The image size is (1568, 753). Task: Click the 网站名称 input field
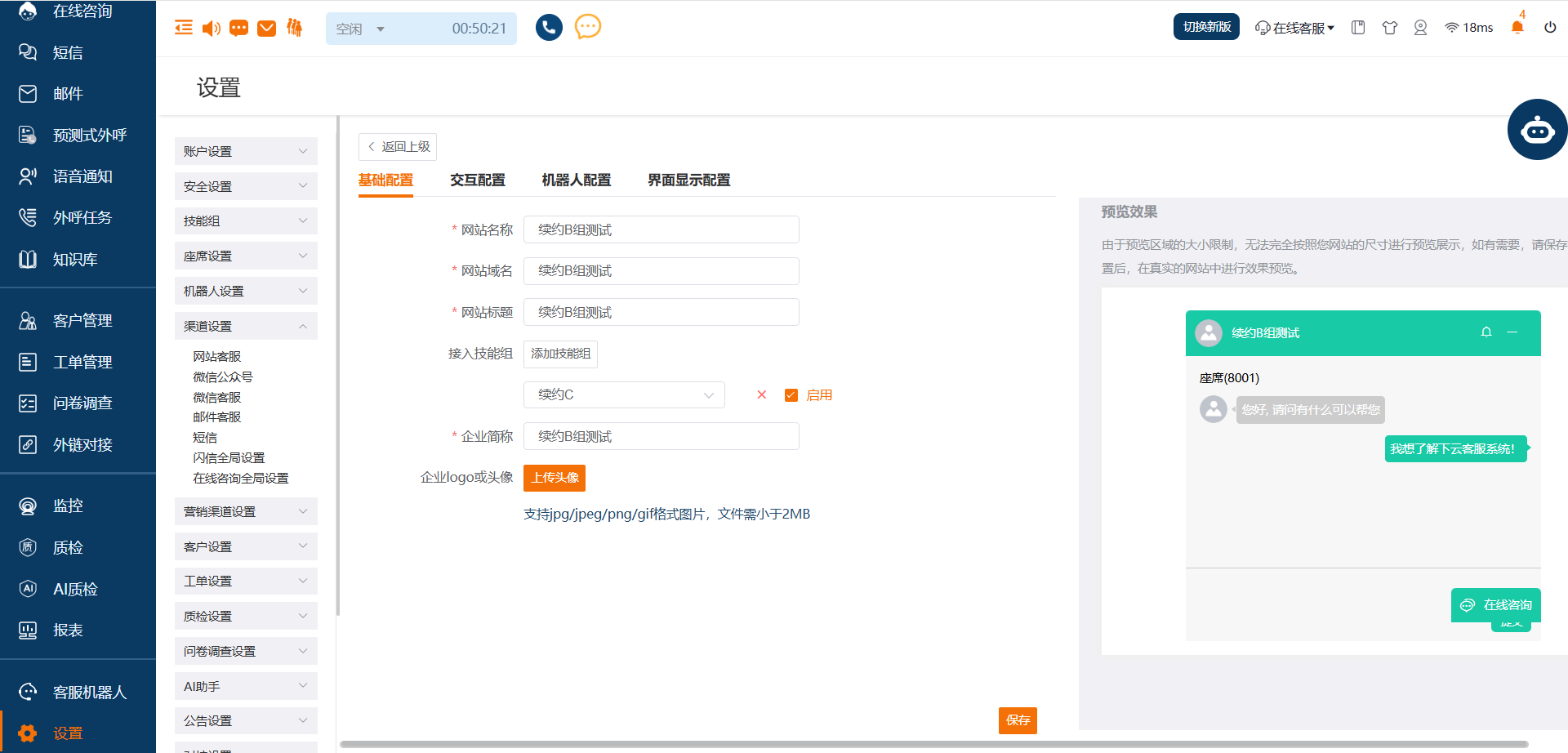tap(661, 230)
